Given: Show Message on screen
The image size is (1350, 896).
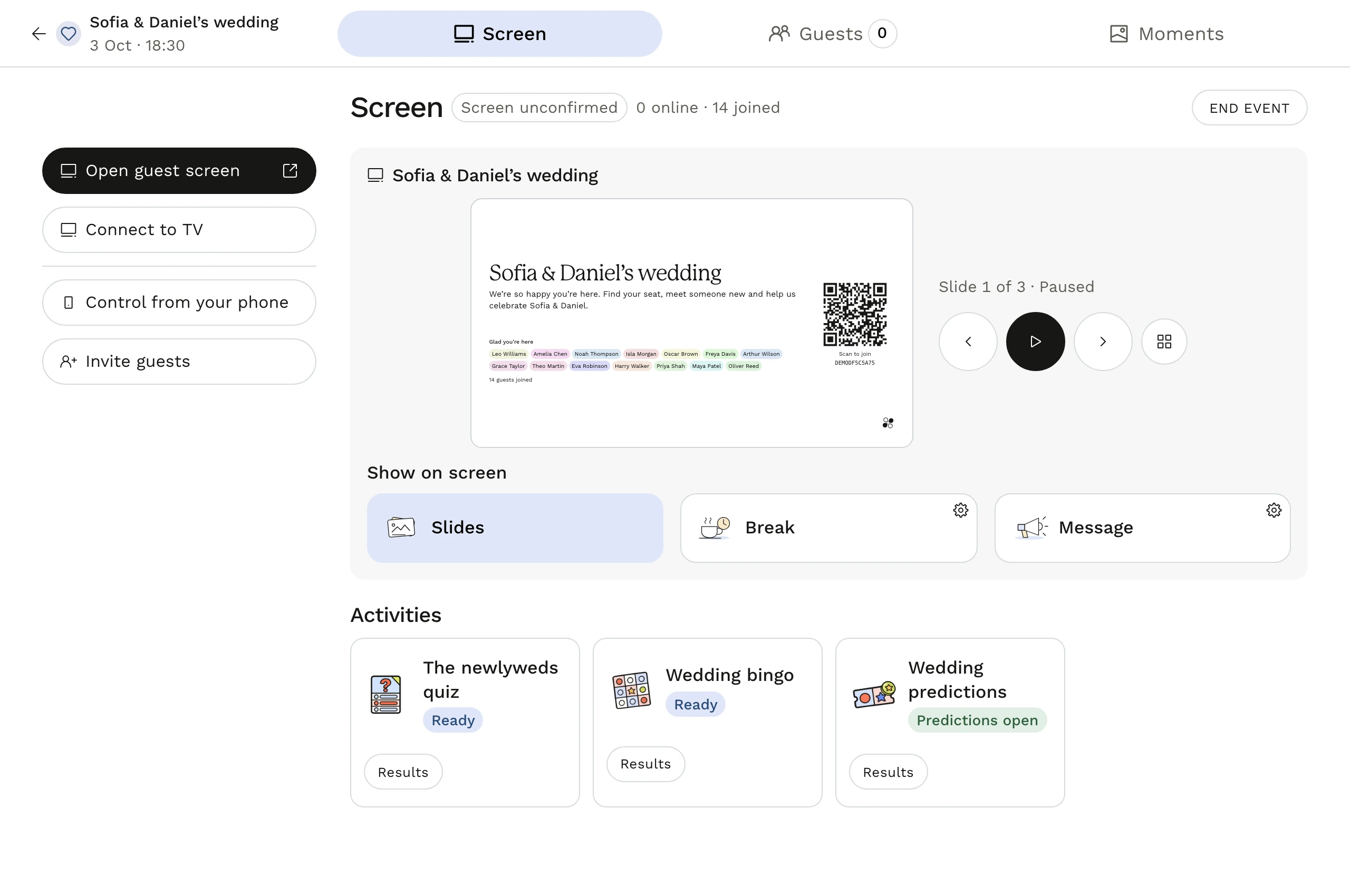Looking at the screenshot, I should (1142, 528).
